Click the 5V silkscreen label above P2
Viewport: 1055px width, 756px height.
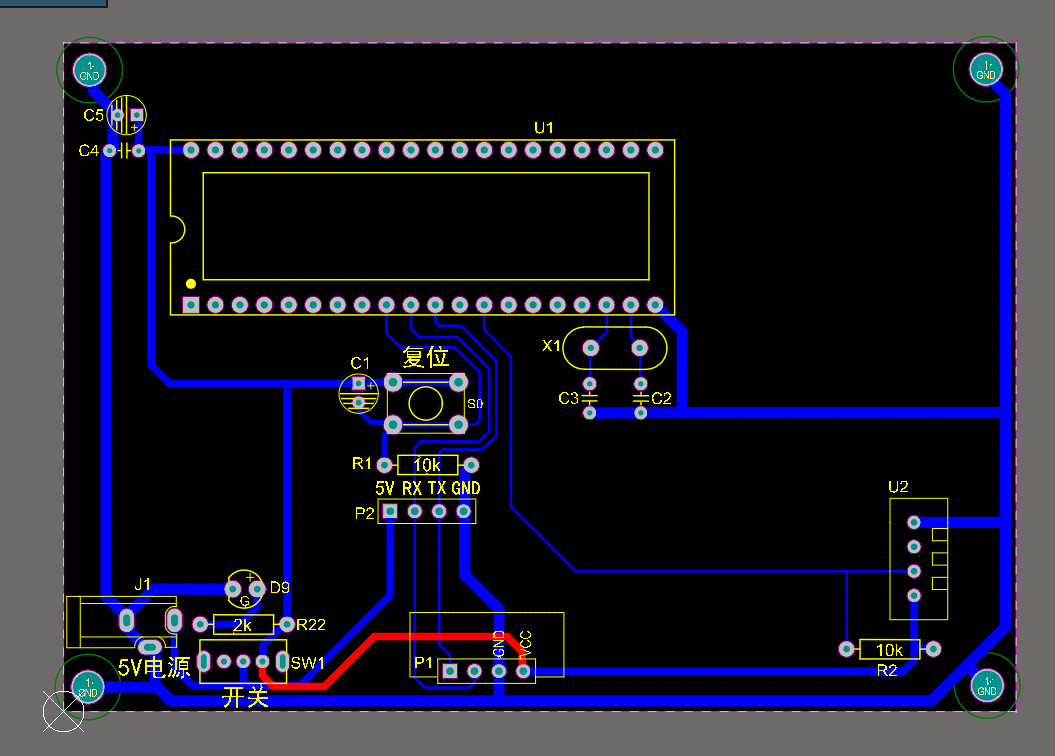tap(385, 488)
